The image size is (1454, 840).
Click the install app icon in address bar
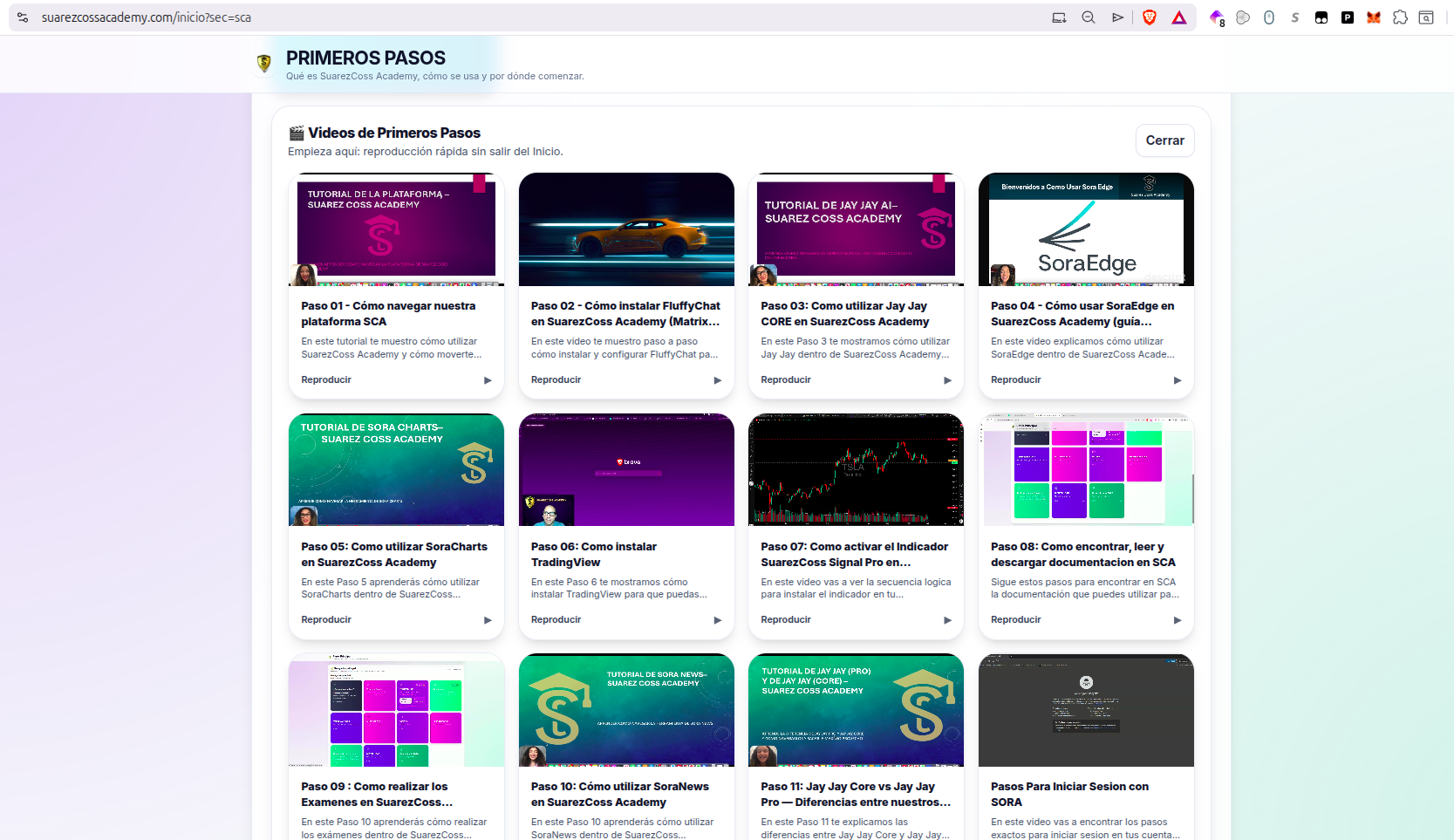(1059, 17)
